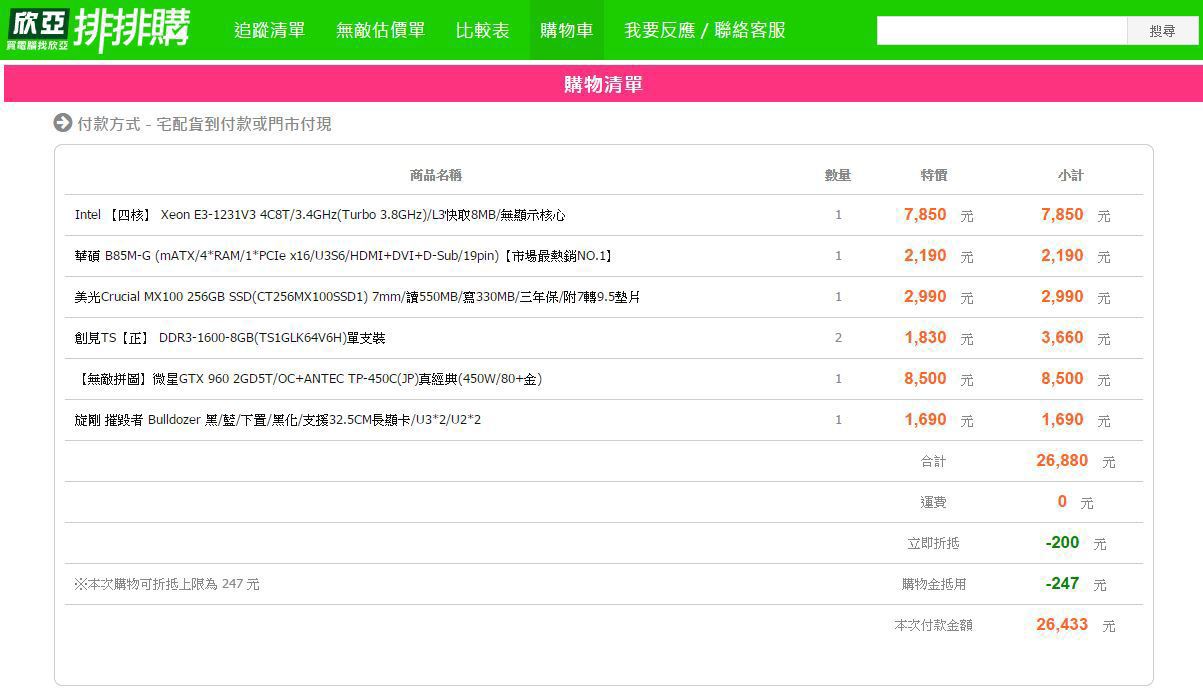Open the 購物車 tab
Screen dimensions: 1203x689
pyautogui.click(x=567, y=30)
